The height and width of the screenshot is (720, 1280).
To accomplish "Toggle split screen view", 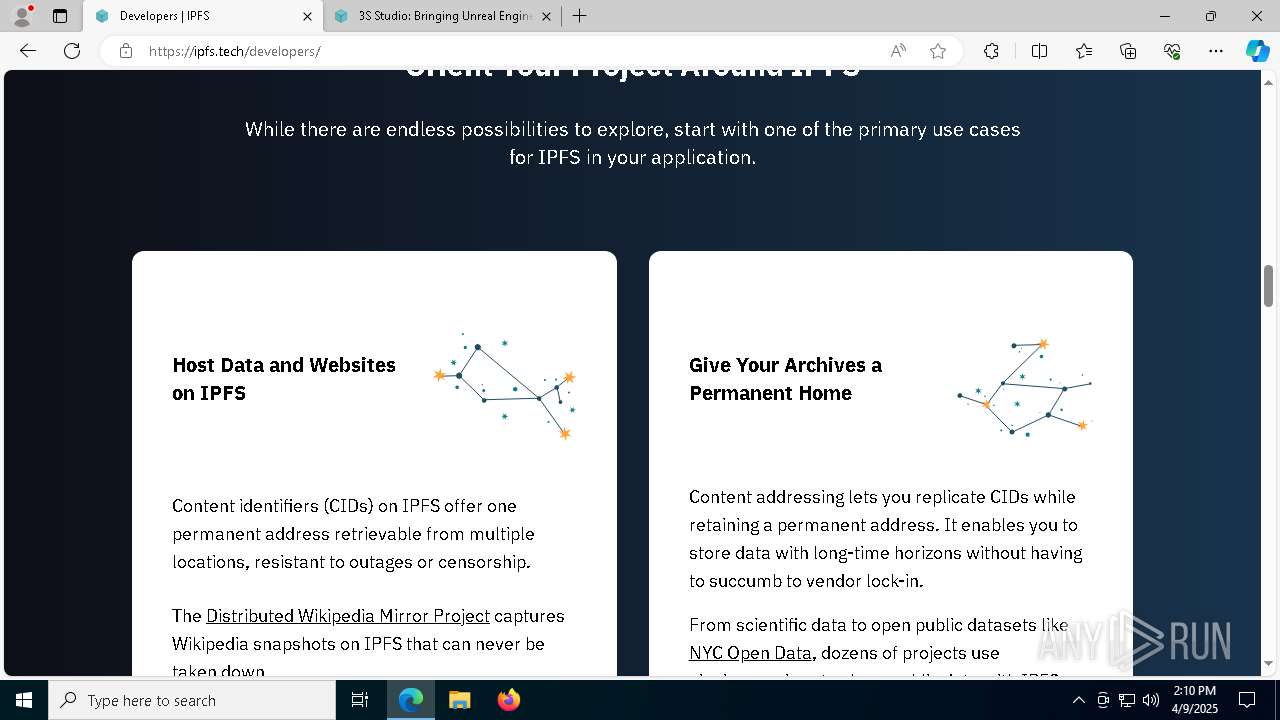I will pos(1039,51).
